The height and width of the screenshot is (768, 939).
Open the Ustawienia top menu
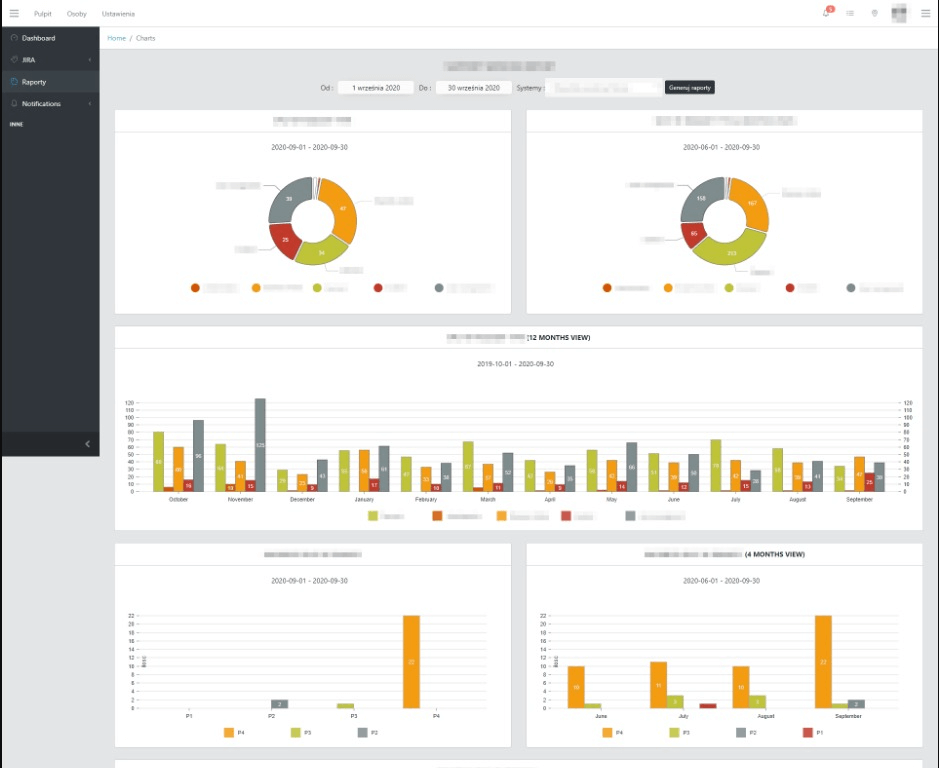[118, 13]
